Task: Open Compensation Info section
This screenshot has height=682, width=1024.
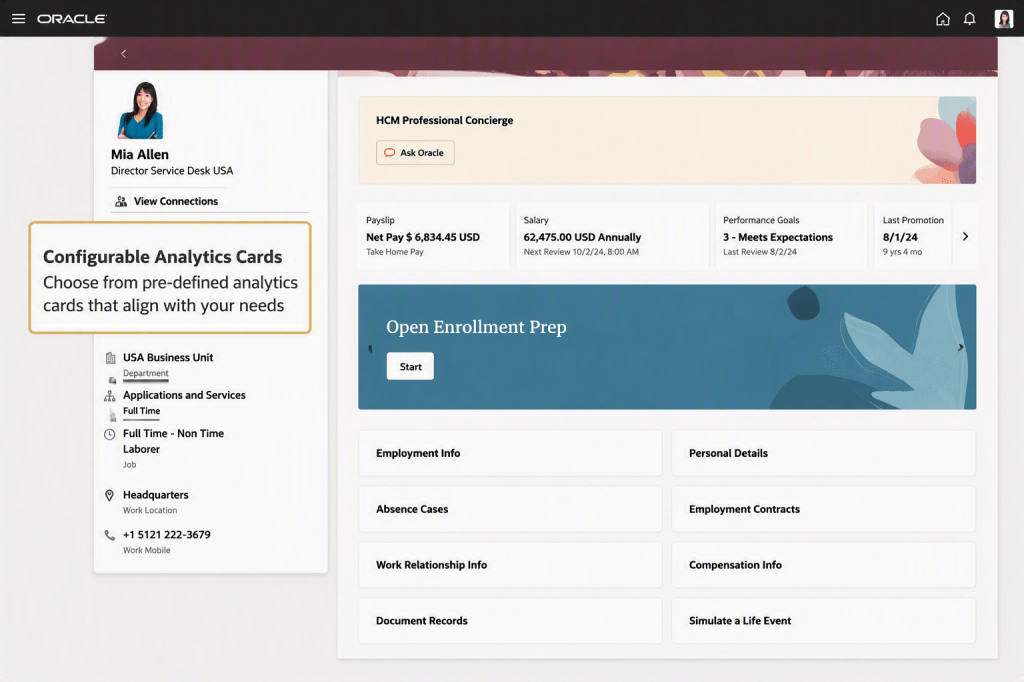Action: pyautogui.click(x=824, y=564)
